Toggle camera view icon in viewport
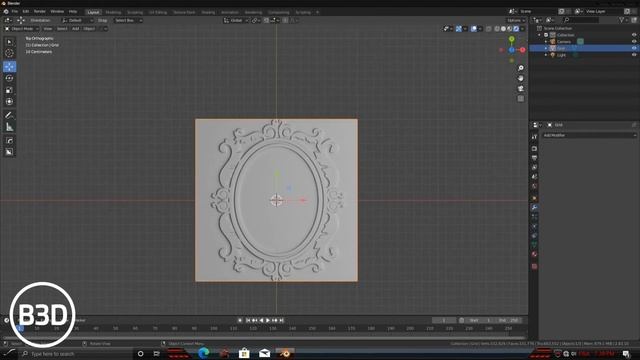 click(x=521, y=89)
